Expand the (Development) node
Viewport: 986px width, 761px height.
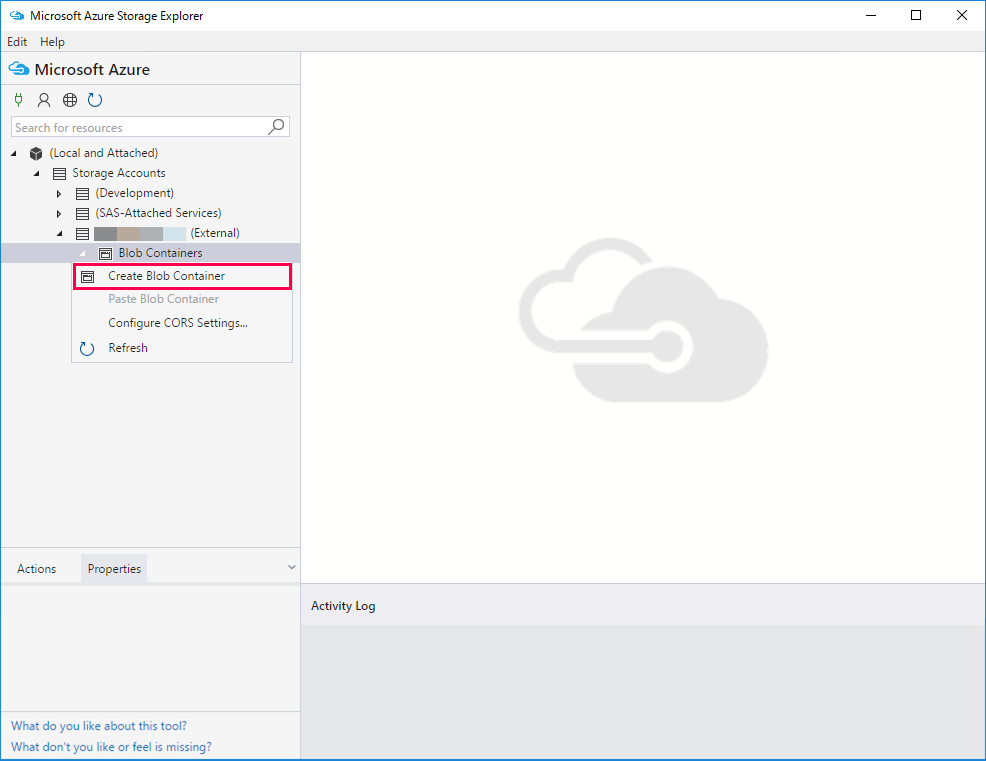point(58,194)
